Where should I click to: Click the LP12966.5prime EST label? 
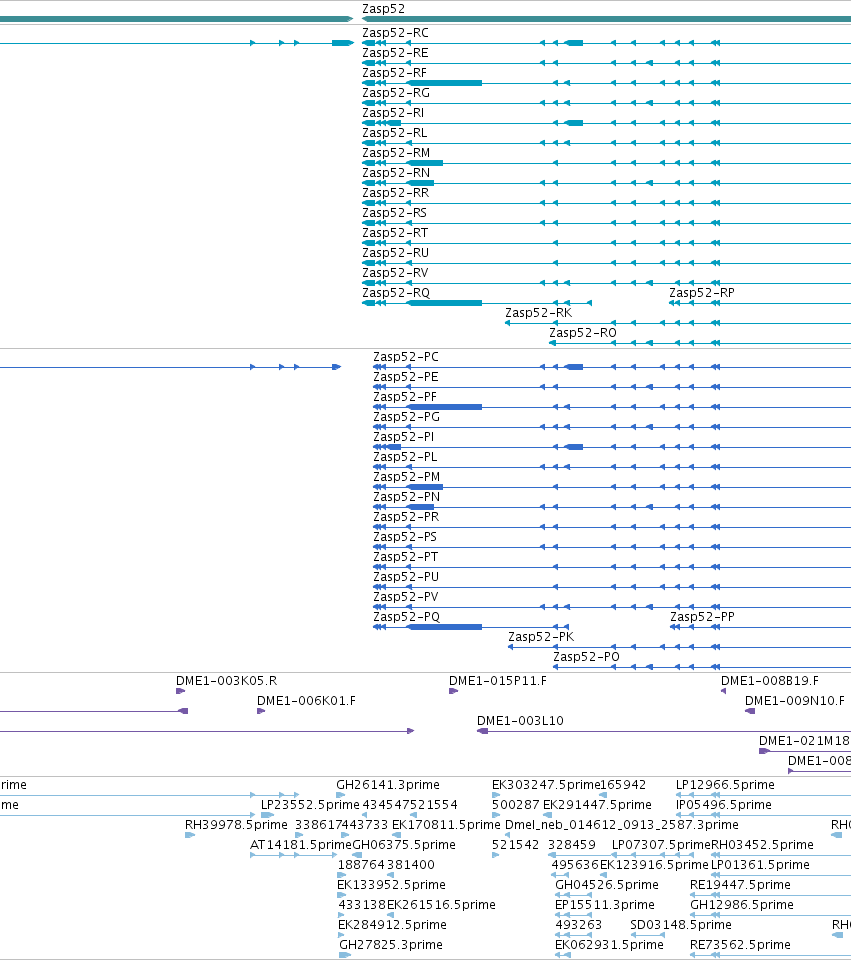[x=725, y=785]
